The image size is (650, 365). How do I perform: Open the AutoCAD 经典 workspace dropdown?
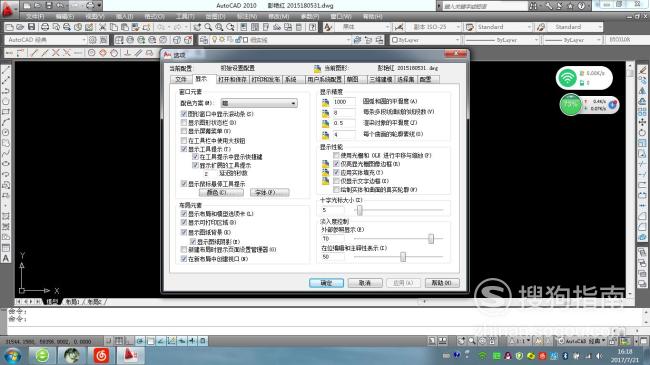pos(45,40)
